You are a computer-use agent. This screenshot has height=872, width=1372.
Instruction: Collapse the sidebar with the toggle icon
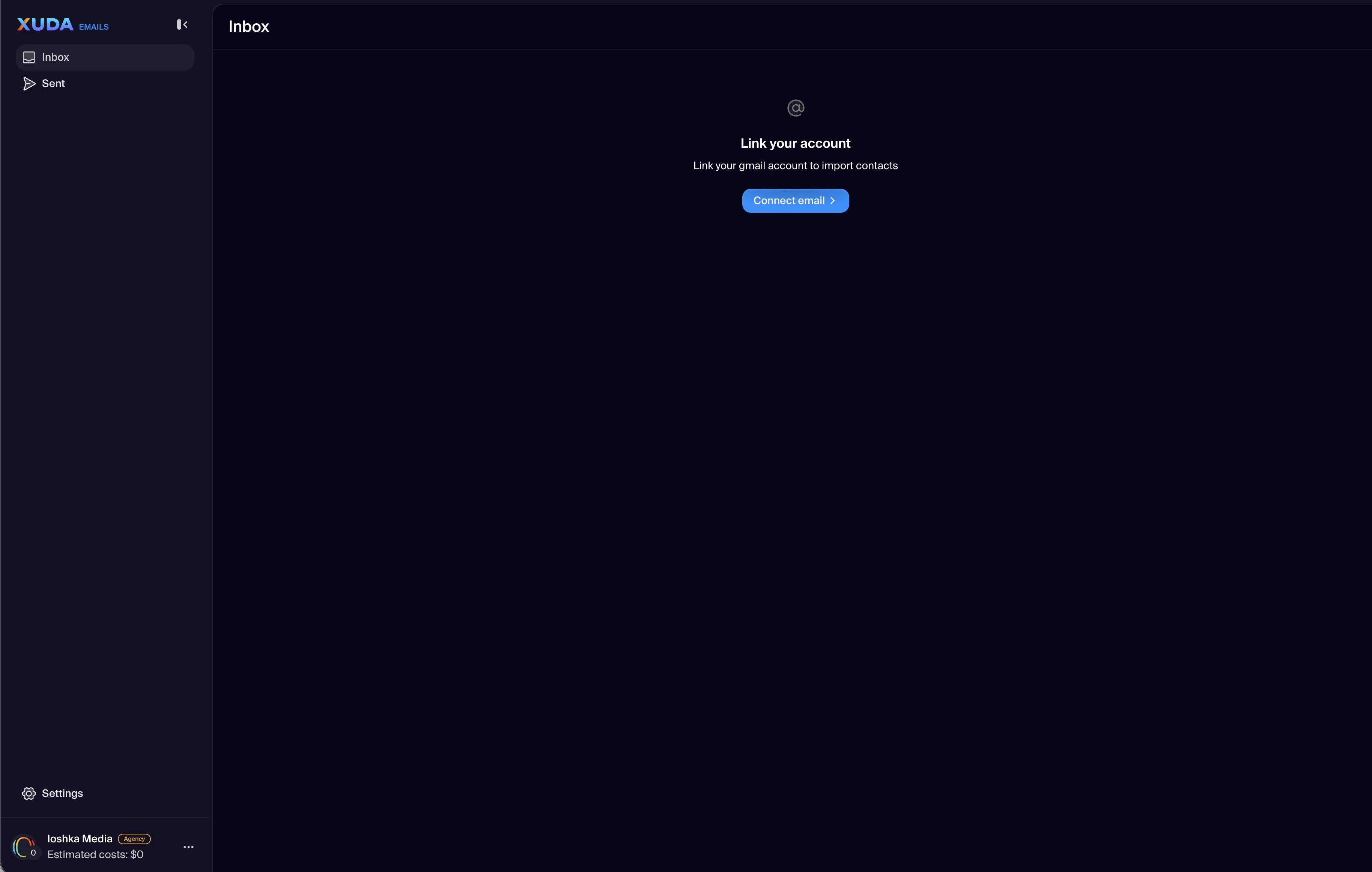[182, 24]
